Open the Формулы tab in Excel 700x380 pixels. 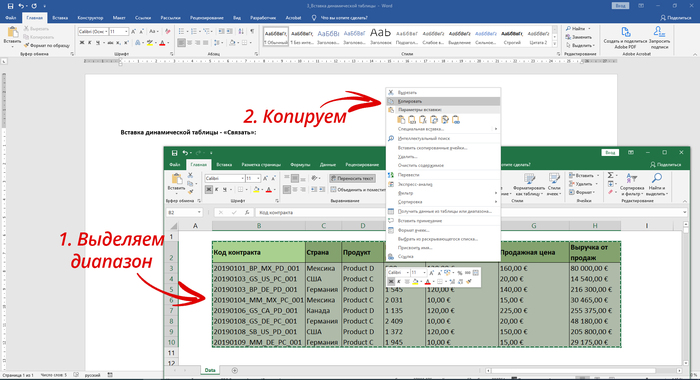click(x=300, y=165)
